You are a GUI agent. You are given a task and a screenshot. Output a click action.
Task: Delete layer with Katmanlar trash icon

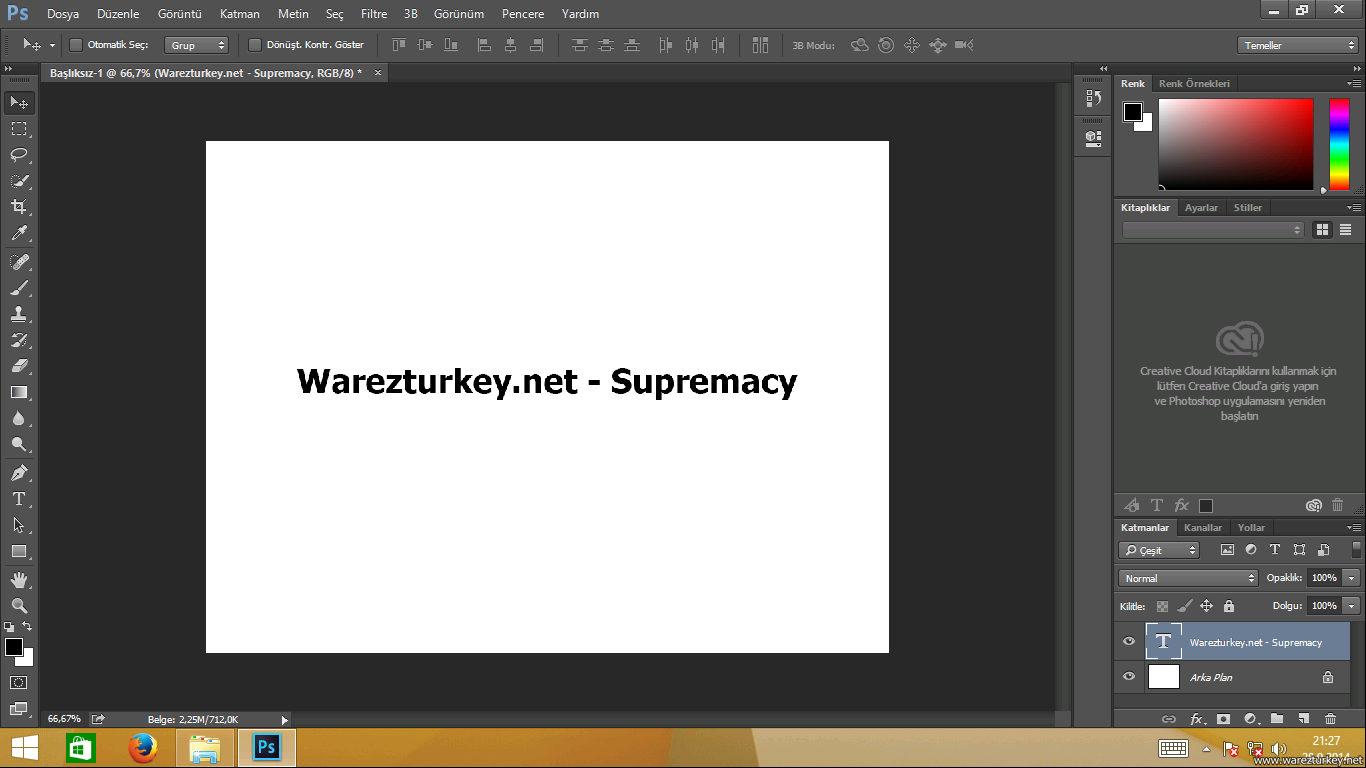pos(1330,719)
